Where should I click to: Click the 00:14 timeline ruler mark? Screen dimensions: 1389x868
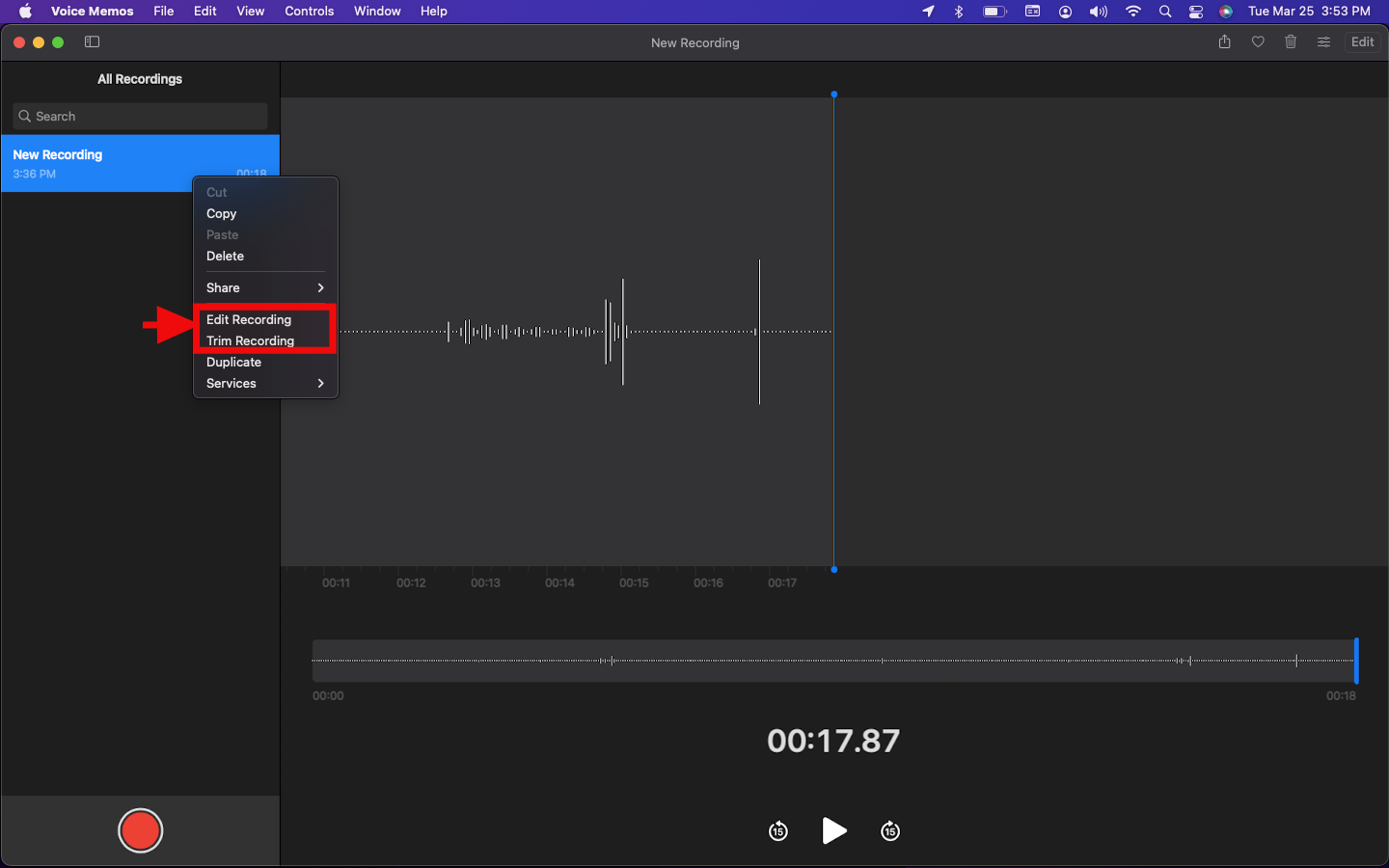(x=559, y=583)
